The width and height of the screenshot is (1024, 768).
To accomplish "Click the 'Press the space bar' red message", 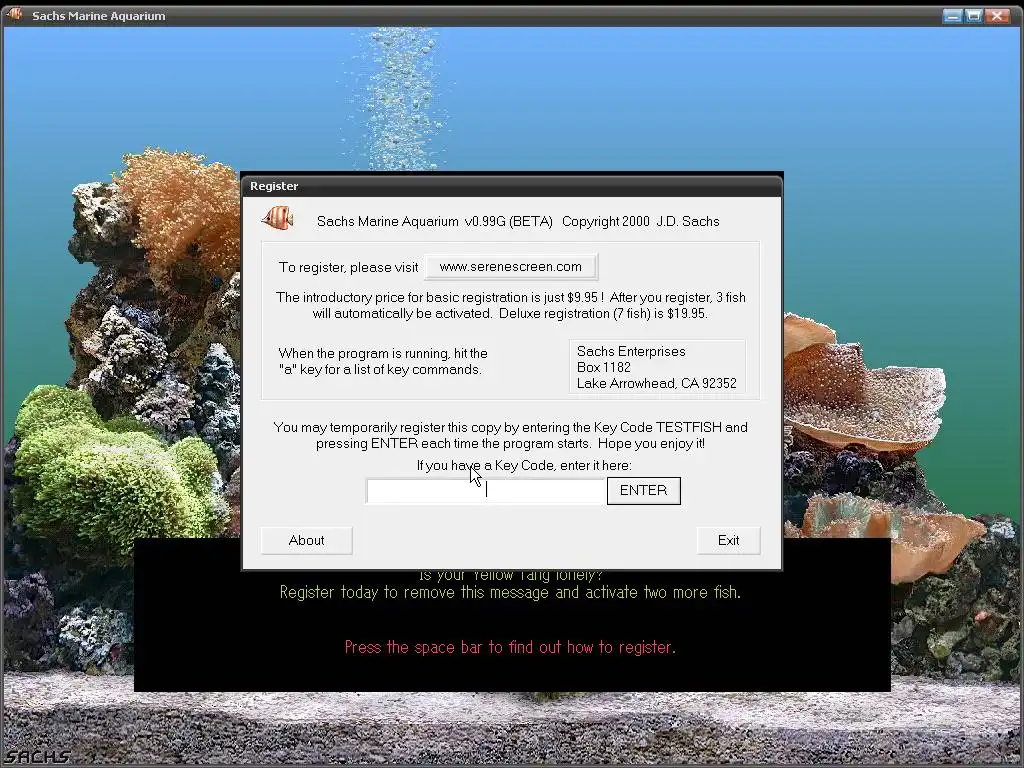I will pos(510,647).
